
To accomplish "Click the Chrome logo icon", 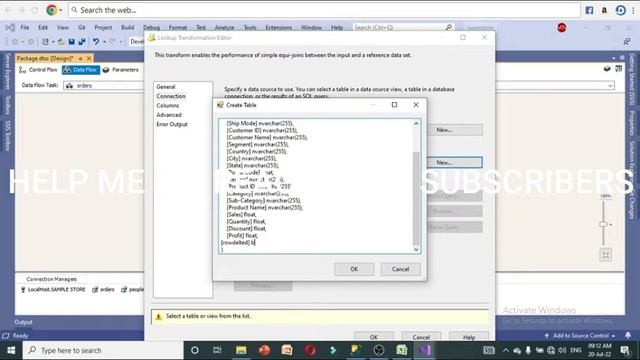I will (51, 10).
